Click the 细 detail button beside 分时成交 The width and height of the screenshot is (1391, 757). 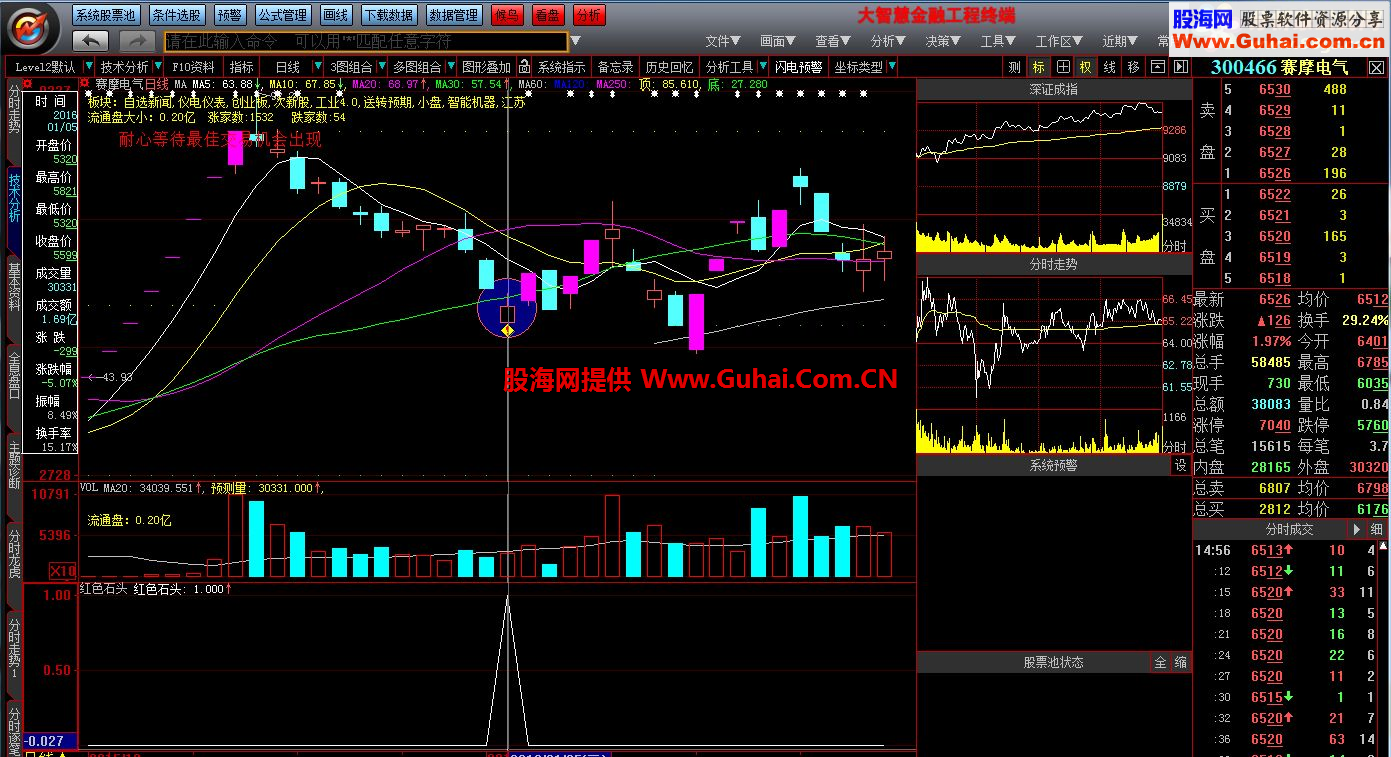click(1377, 529)
